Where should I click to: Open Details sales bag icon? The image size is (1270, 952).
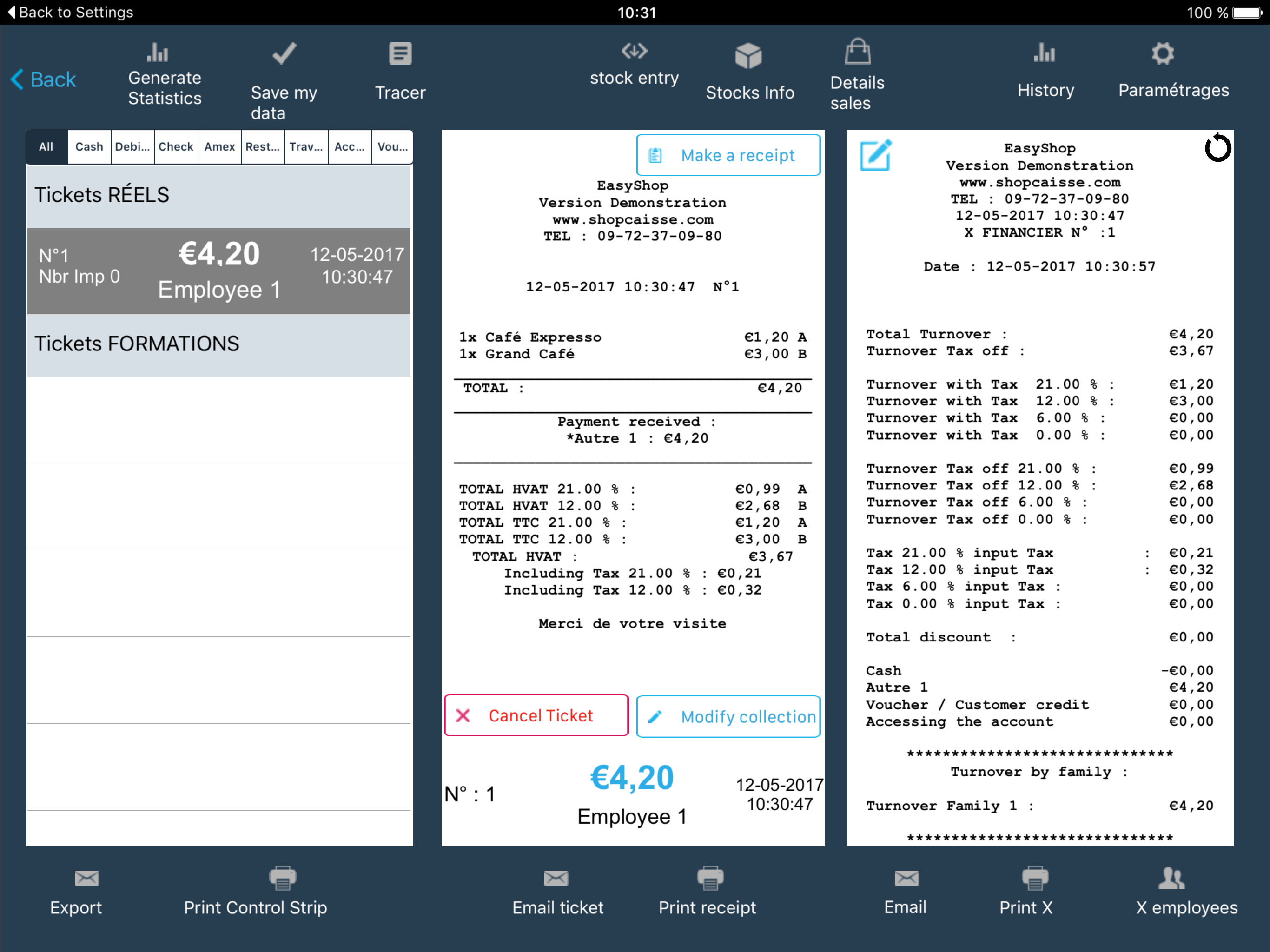pos(858,52)
